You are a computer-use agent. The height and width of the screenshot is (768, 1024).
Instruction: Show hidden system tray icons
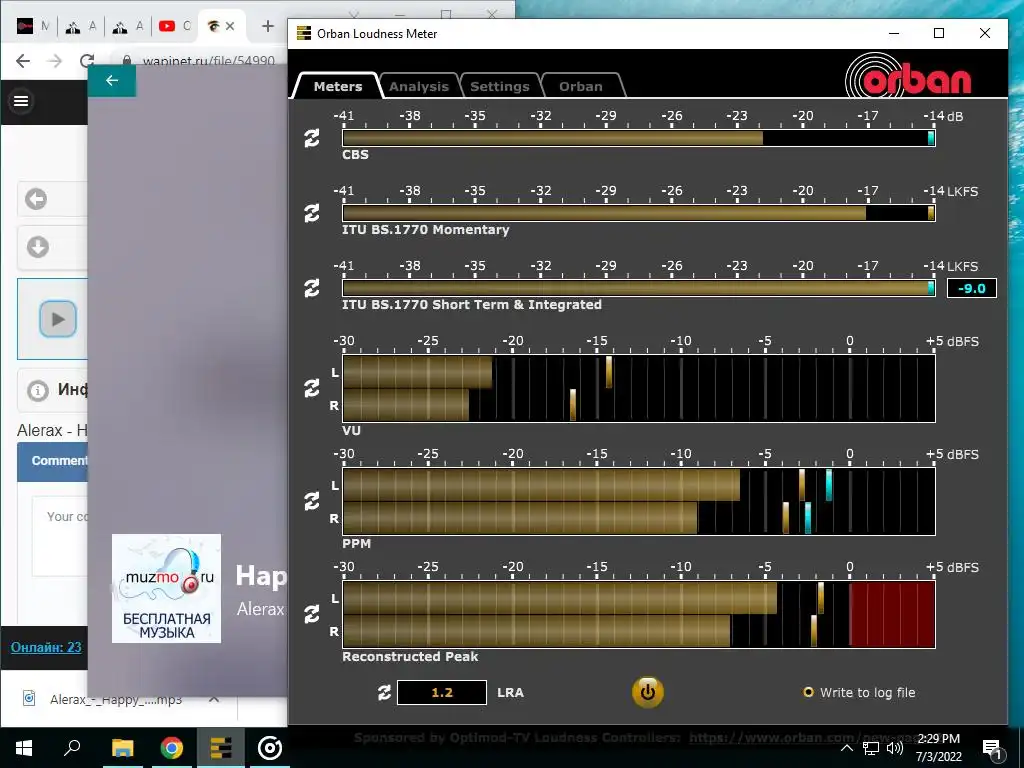846,748
